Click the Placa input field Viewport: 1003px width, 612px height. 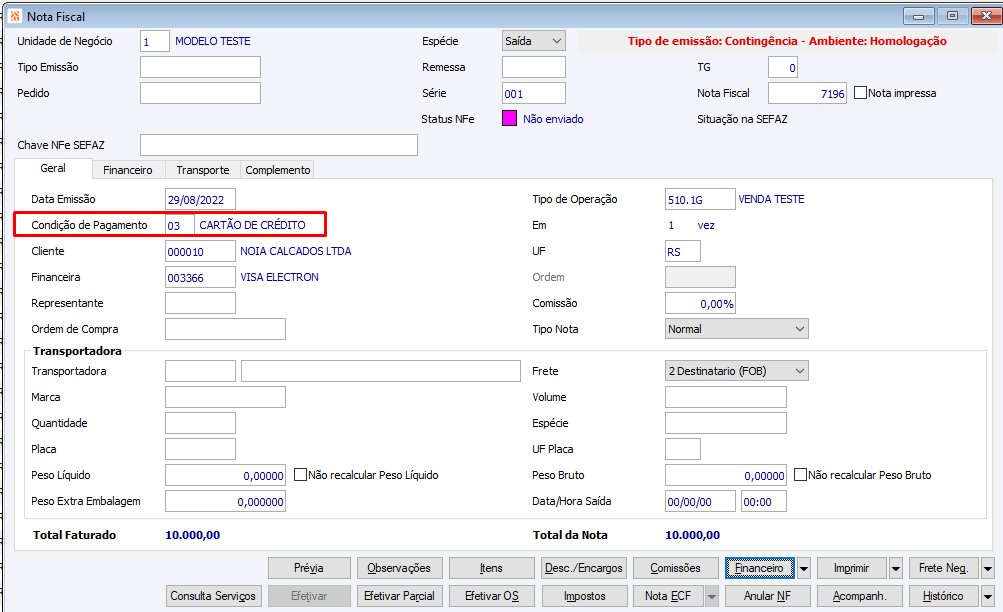point(200,449)
